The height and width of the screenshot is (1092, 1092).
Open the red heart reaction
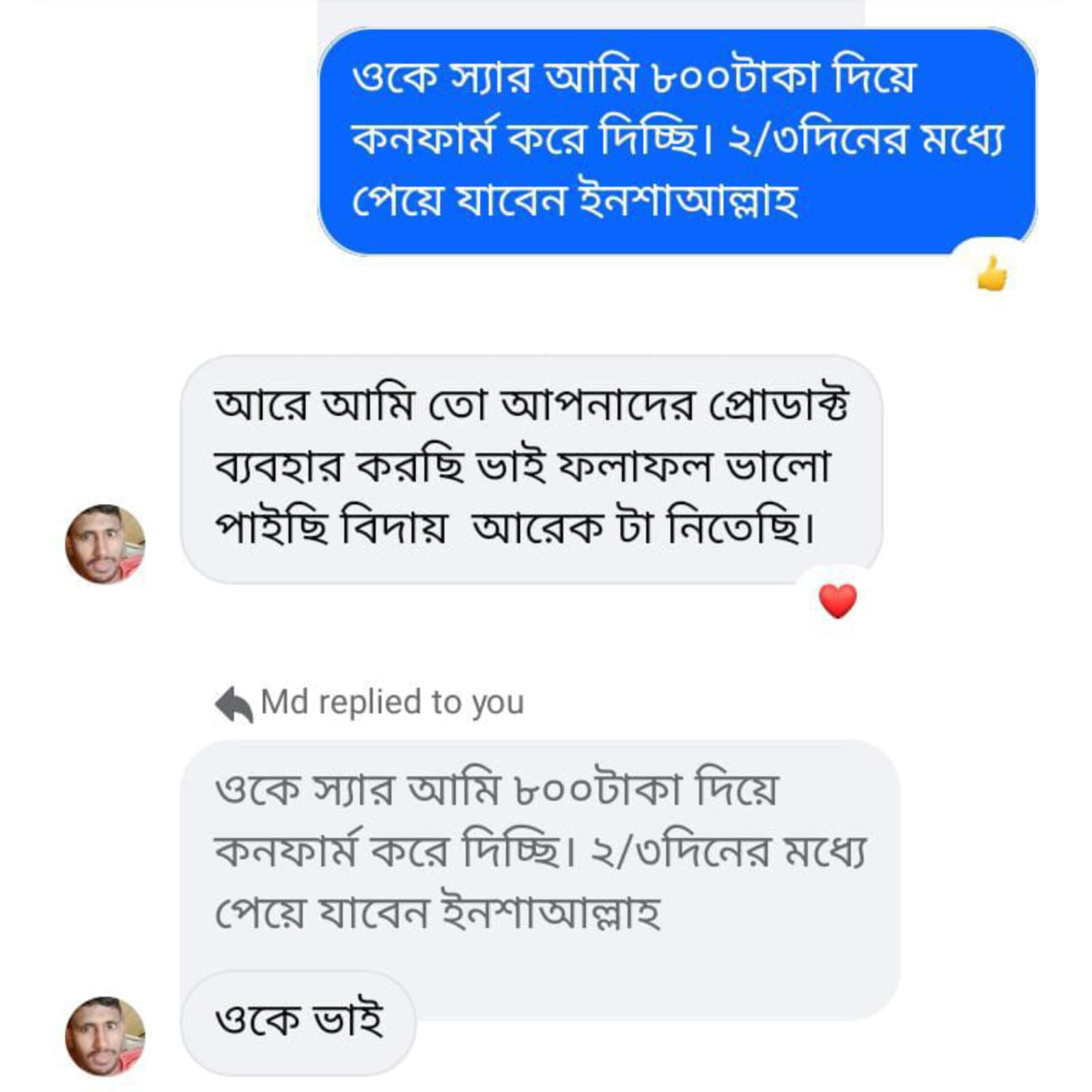click(837, 601)
